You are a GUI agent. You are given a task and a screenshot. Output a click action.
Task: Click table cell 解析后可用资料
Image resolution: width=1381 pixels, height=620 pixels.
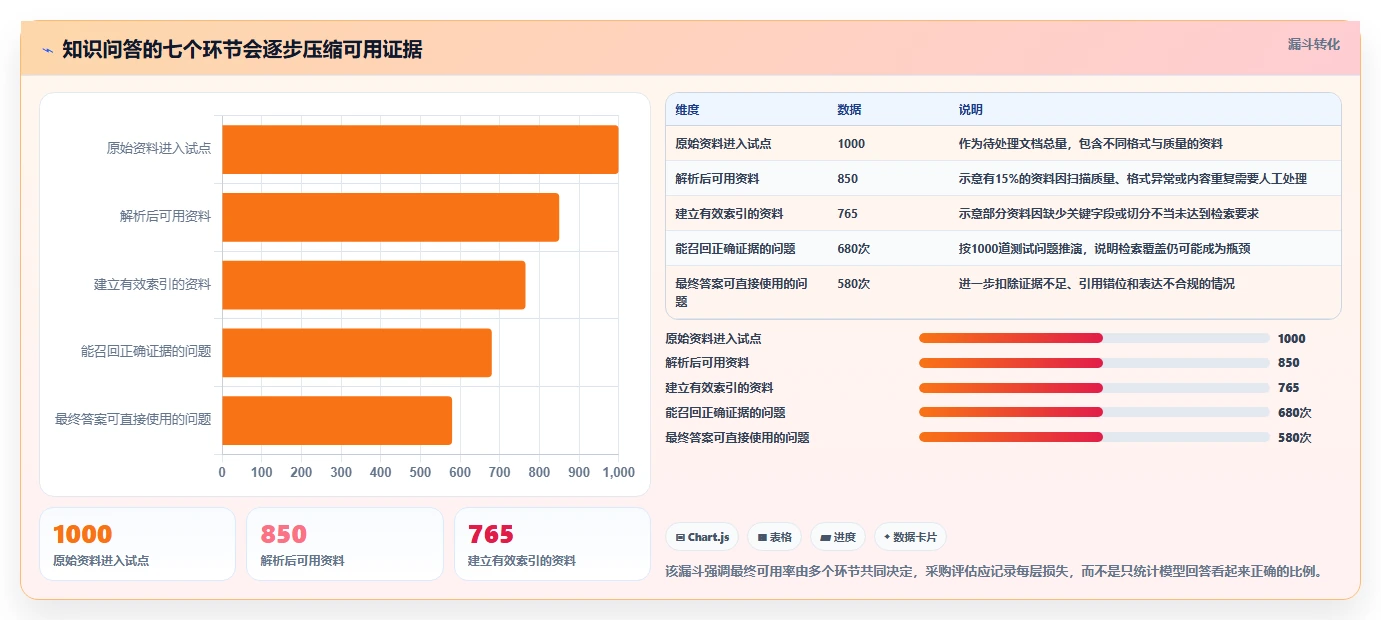pyautogui.click(x=717, y=179)
